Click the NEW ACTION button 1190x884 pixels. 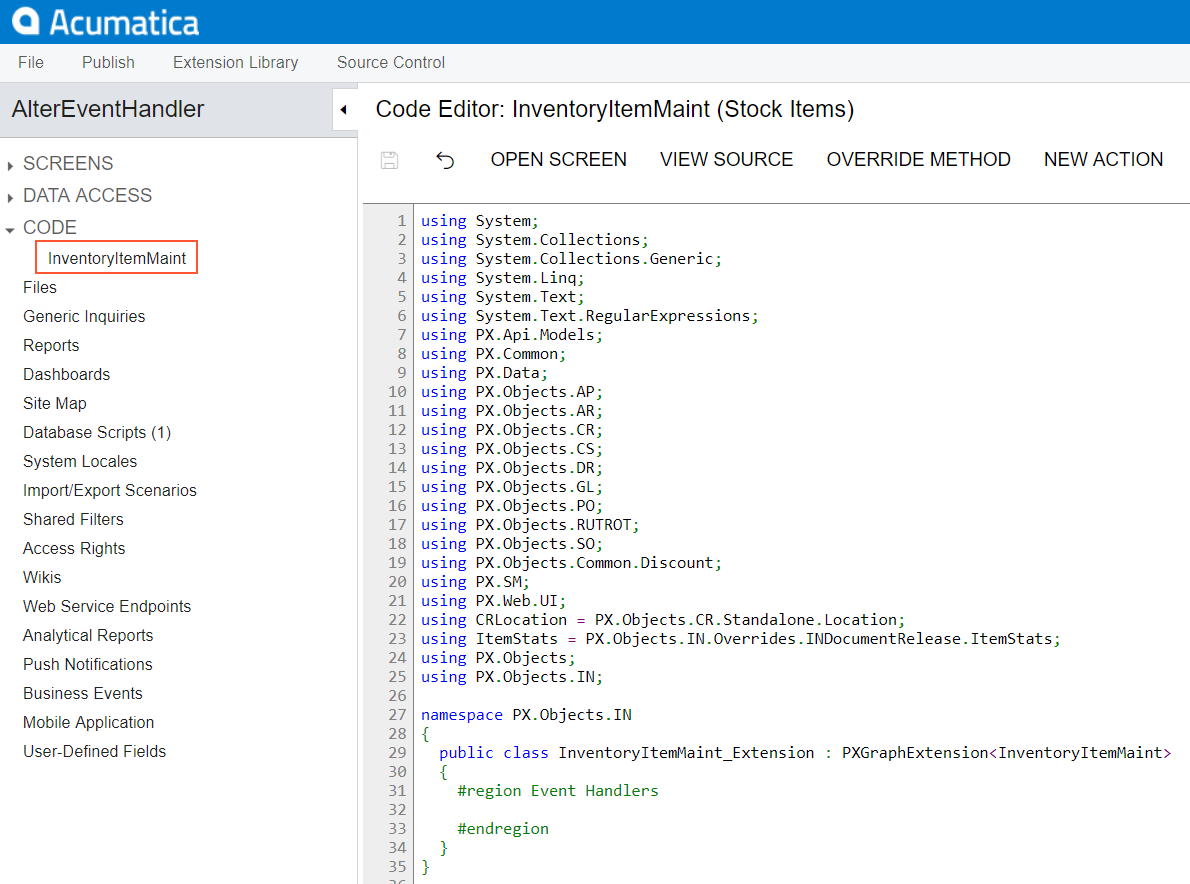point(1103,160)
